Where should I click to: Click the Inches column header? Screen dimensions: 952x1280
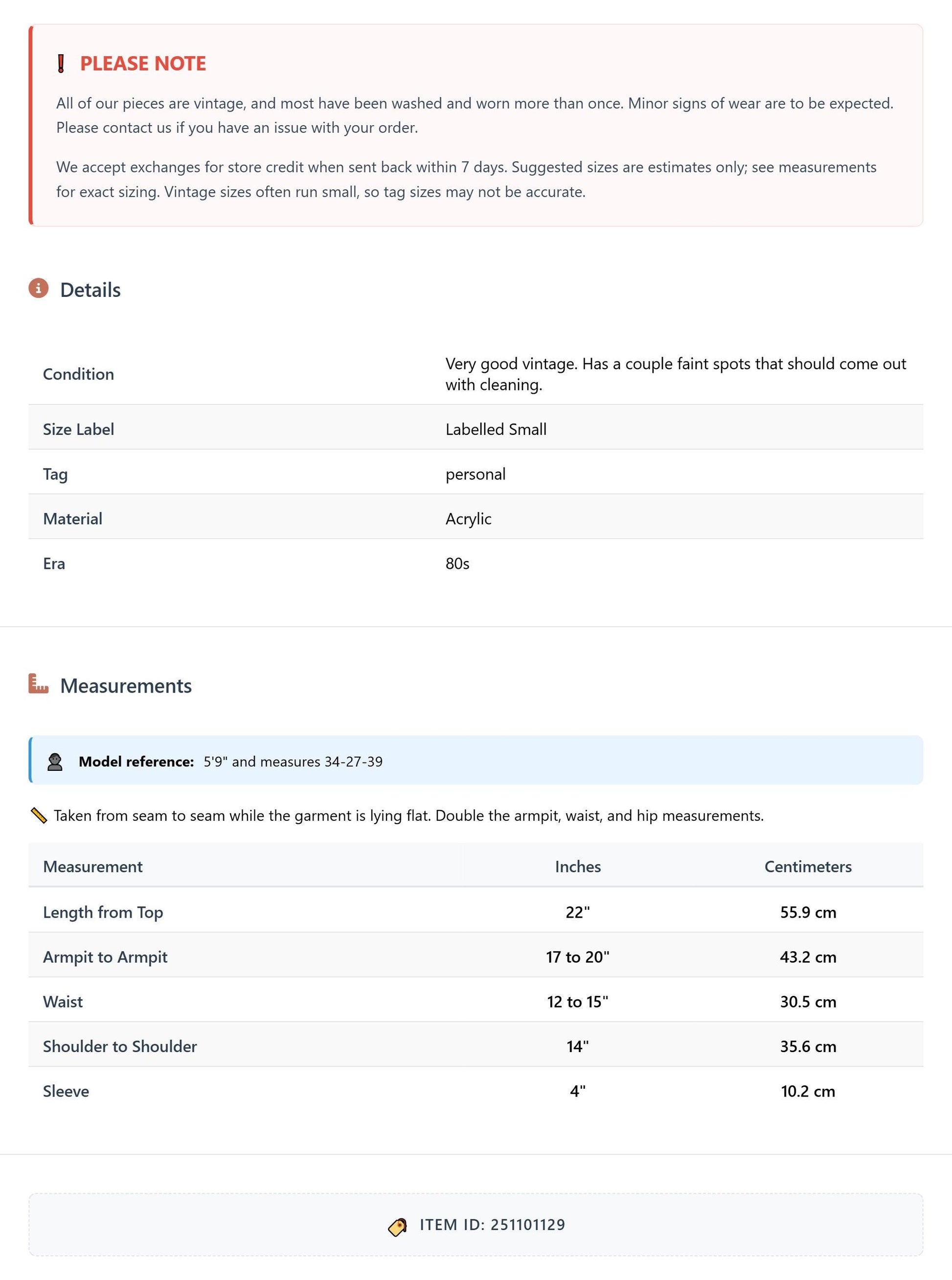(x=578, y=866)
